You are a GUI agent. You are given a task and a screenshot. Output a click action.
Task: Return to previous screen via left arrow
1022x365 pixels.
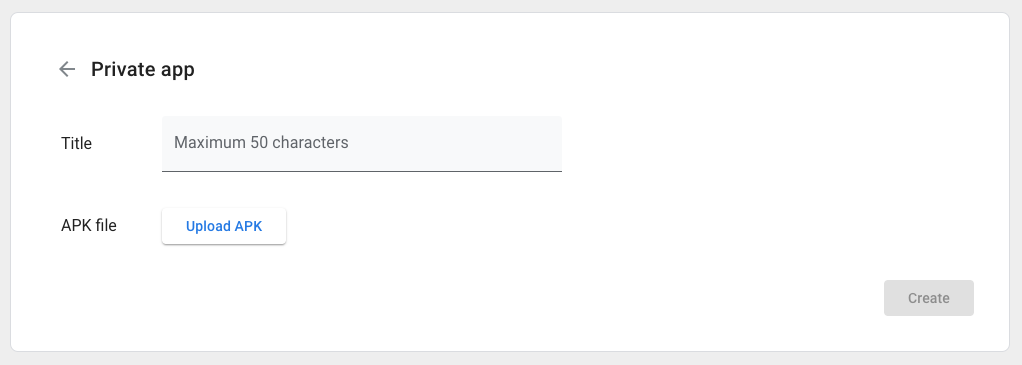67,69
